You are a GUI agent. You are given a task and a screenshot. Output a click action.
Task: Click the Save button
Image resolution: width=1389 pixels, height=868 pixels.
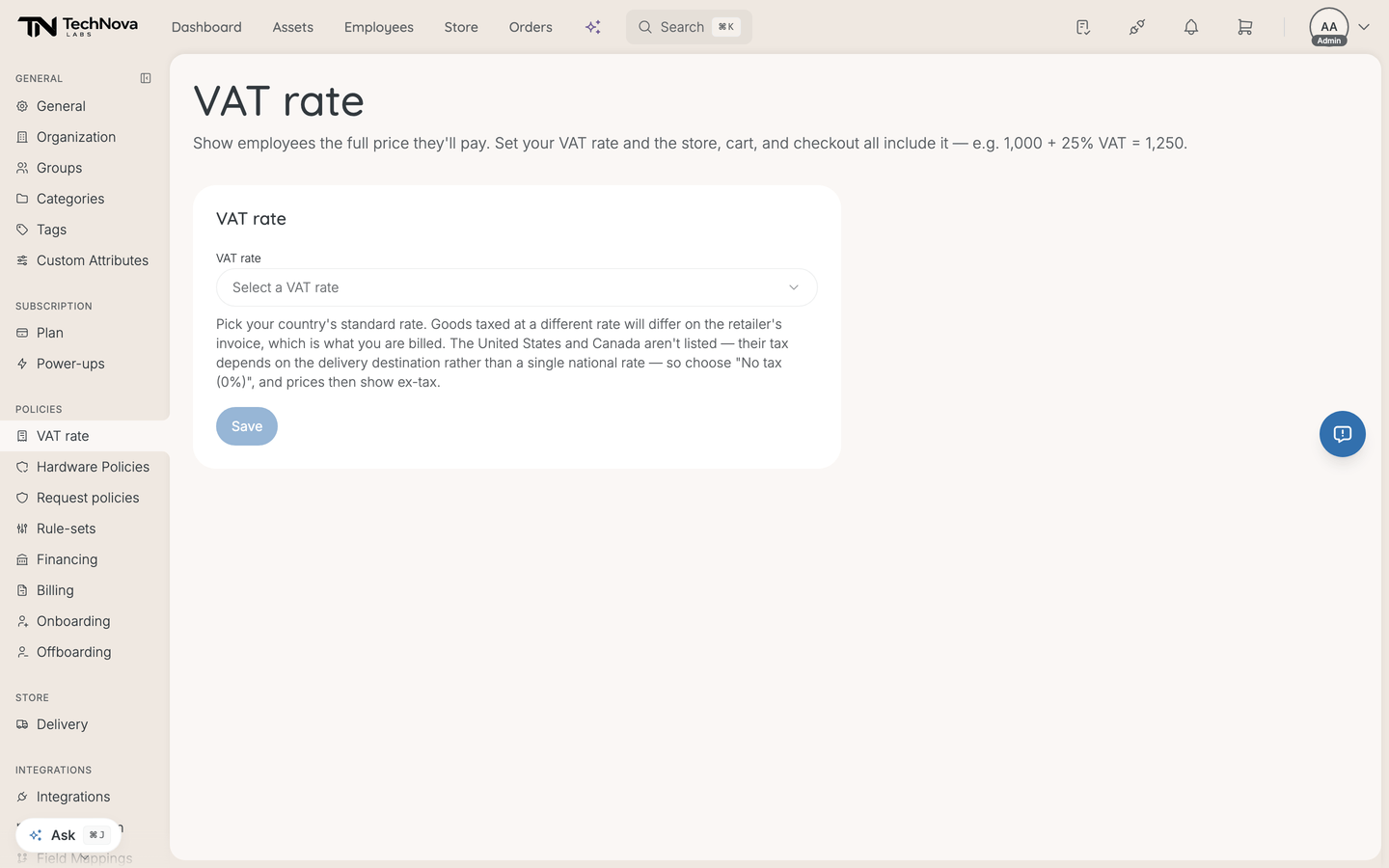247,426
